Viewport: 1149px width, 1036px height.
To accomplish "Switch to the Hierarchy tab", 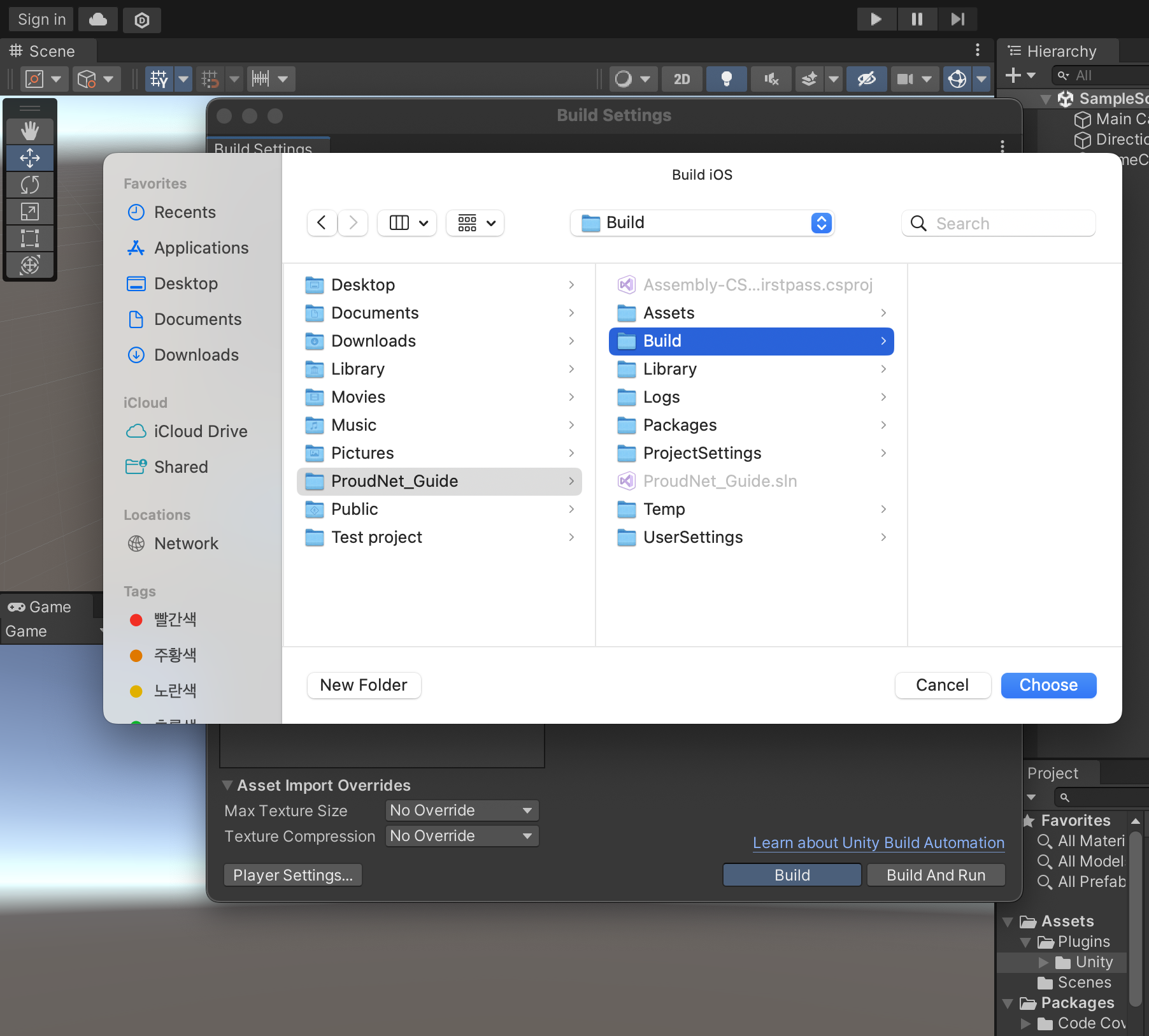I will [1060, 51].
